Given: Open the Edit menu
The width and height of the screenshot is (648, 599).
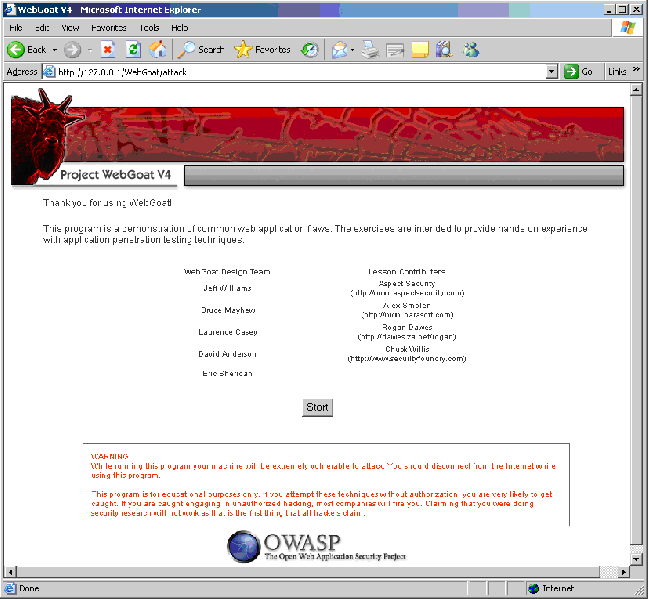Looking at the screenshot, I should tap(42, 28).
